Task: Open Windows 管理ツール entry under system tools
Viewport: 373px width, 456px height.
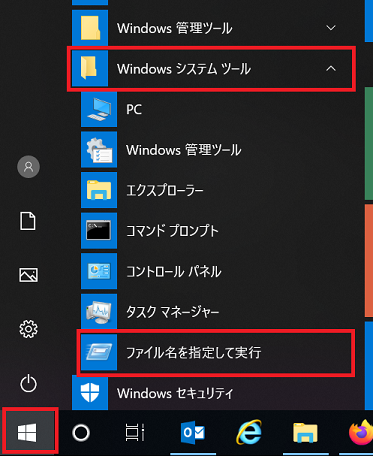Action: [x=183, y=150]
